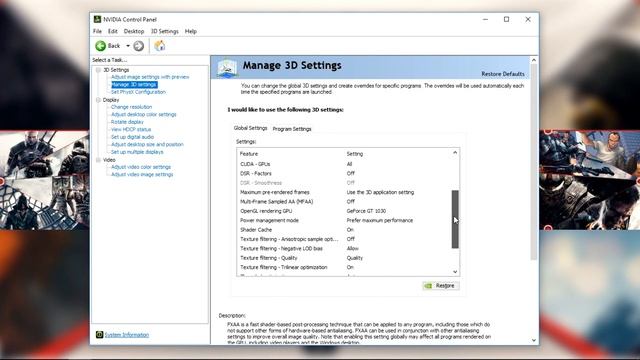Open Adjust image settings with preview
640x360 pixels.
150,77
